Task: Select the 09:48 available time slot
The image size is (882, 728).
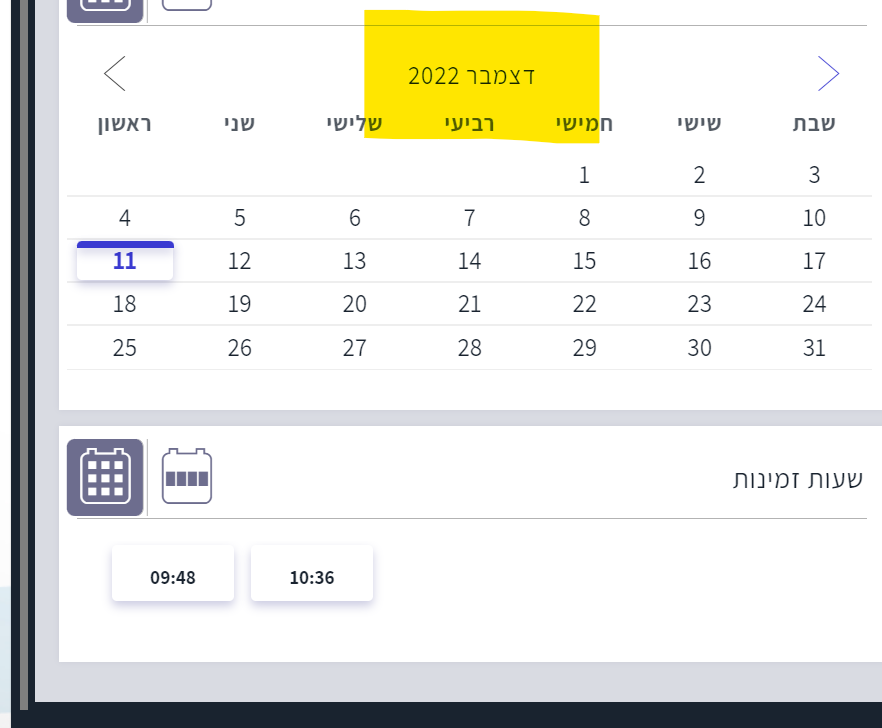Action: point(173,576)
